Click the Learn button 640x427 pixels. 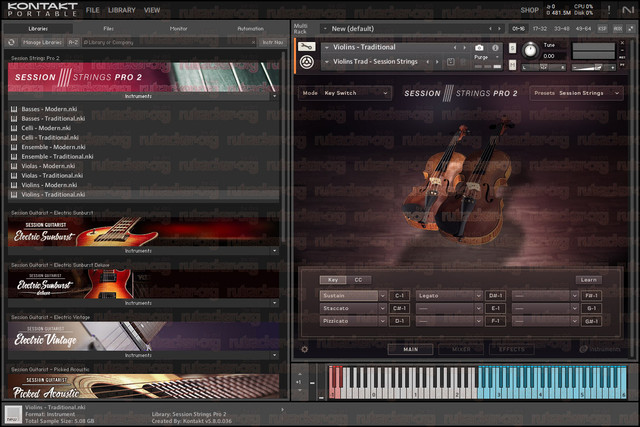[589, 280]
